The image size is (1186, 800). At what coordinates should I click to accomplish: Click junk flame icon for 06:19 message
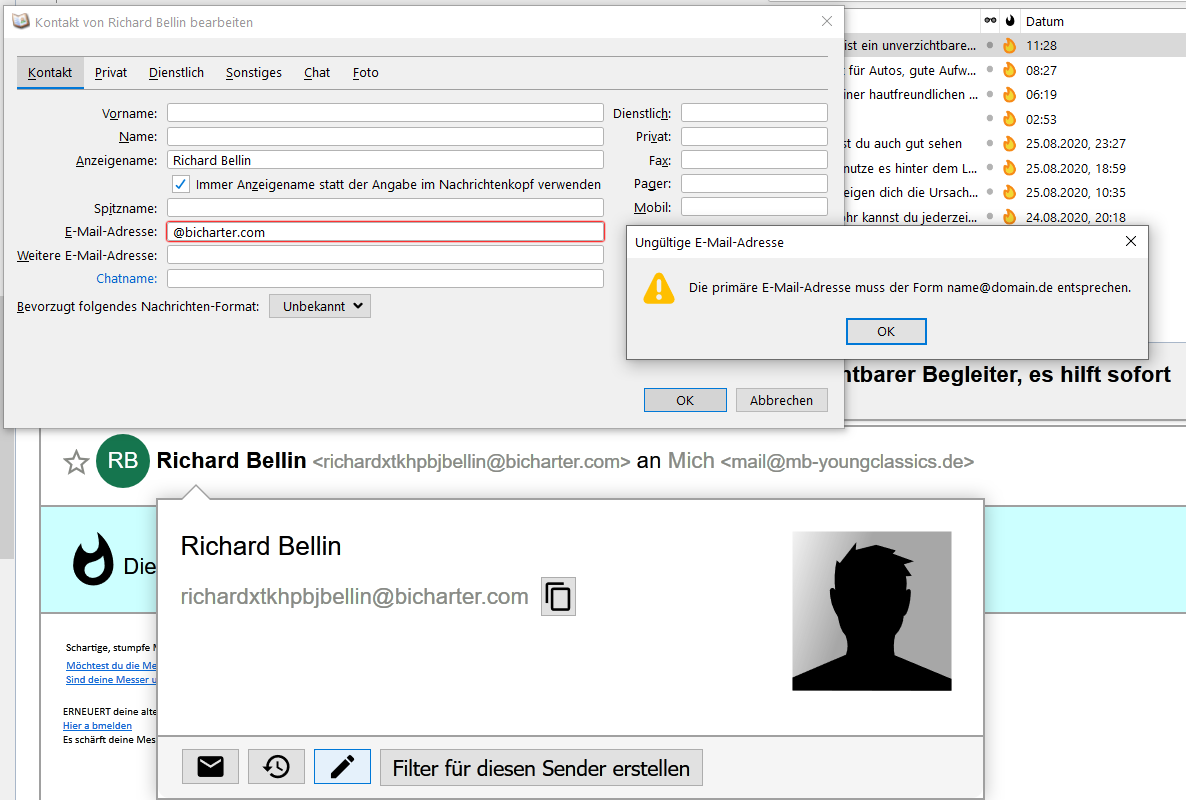[x=1009, y=95]
